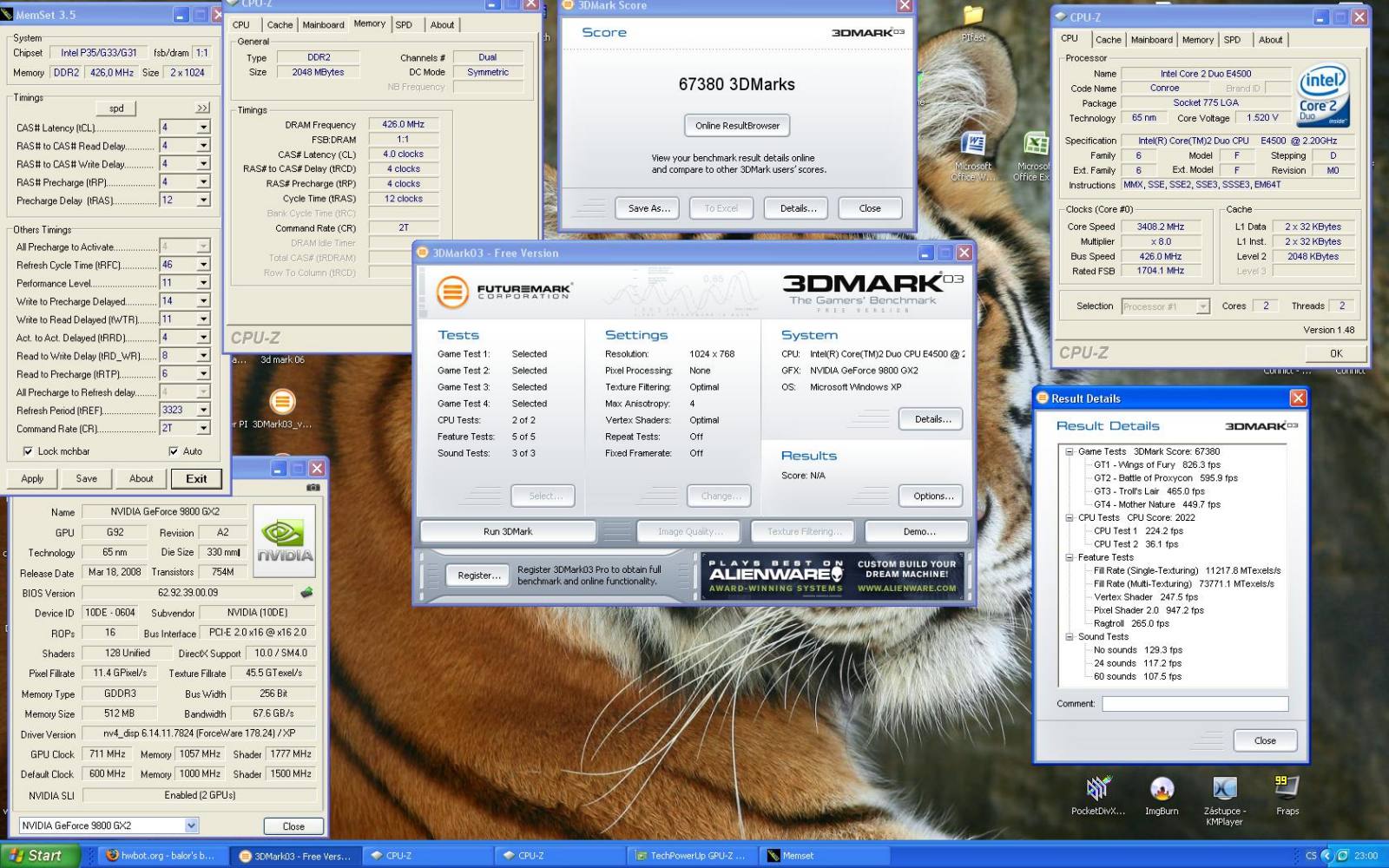Open CAS# Latency (tCL) dropdown

[x=203, y=128]
